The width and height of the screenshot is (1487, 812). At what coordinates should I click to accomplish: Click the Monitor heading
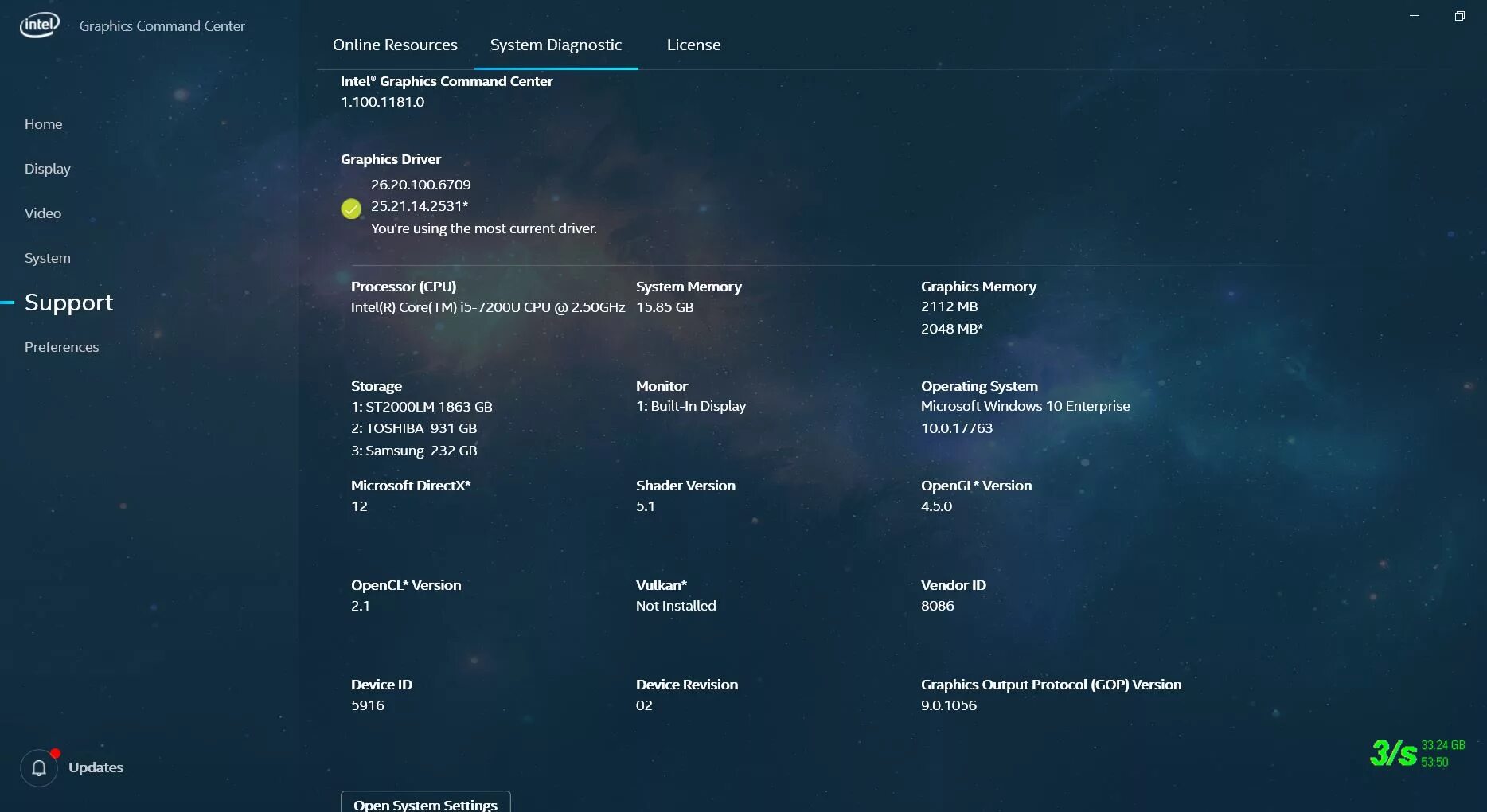pyautogui.click(x=662, y=386)
